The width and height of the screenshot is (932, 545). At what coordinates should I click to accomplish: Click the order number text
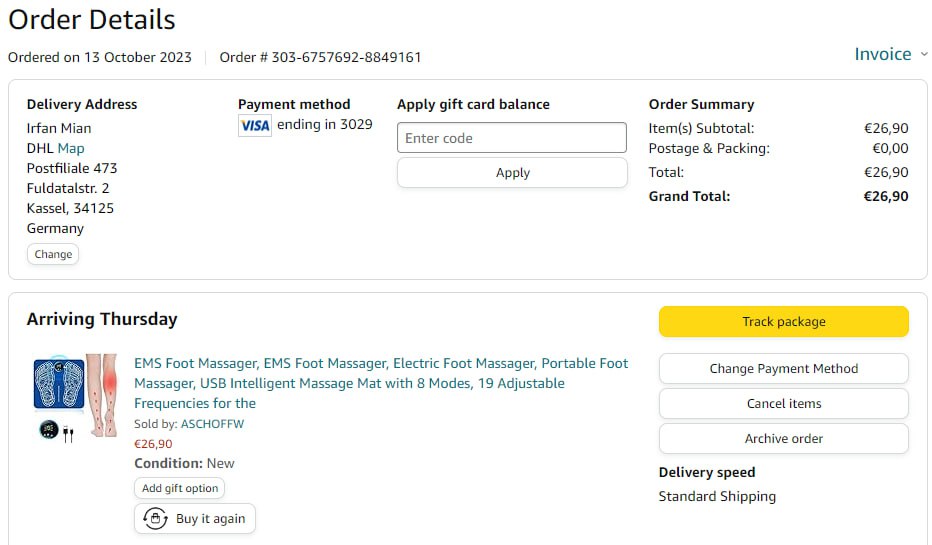pyautogui.click(x=320, y=57)
